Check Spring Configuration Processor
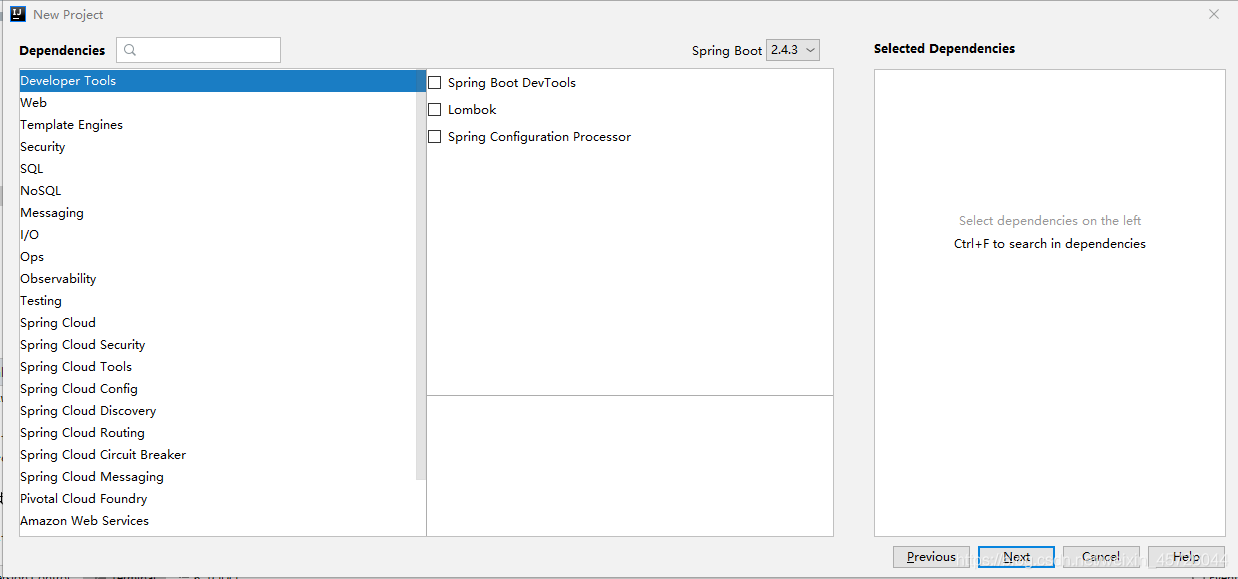The height and width of the screenshot is (579, 1238). point(434,137)
